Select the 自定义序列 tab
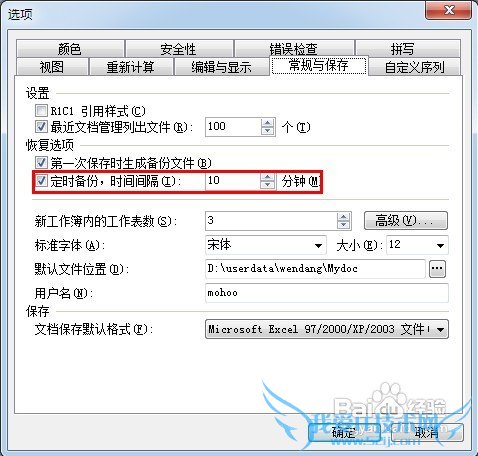 tap(415, 67)
